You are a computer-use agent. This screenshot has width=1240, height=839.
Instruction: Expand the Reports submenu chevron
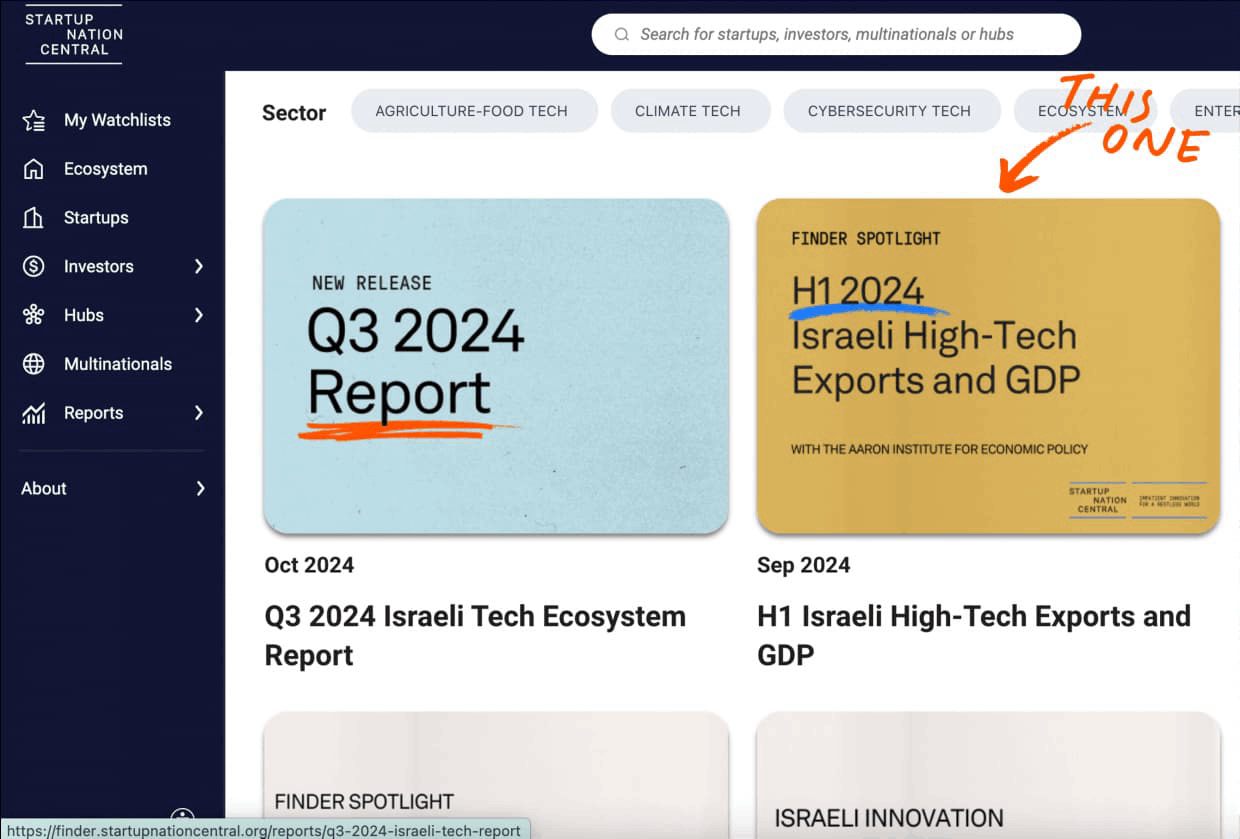(199, 413)
